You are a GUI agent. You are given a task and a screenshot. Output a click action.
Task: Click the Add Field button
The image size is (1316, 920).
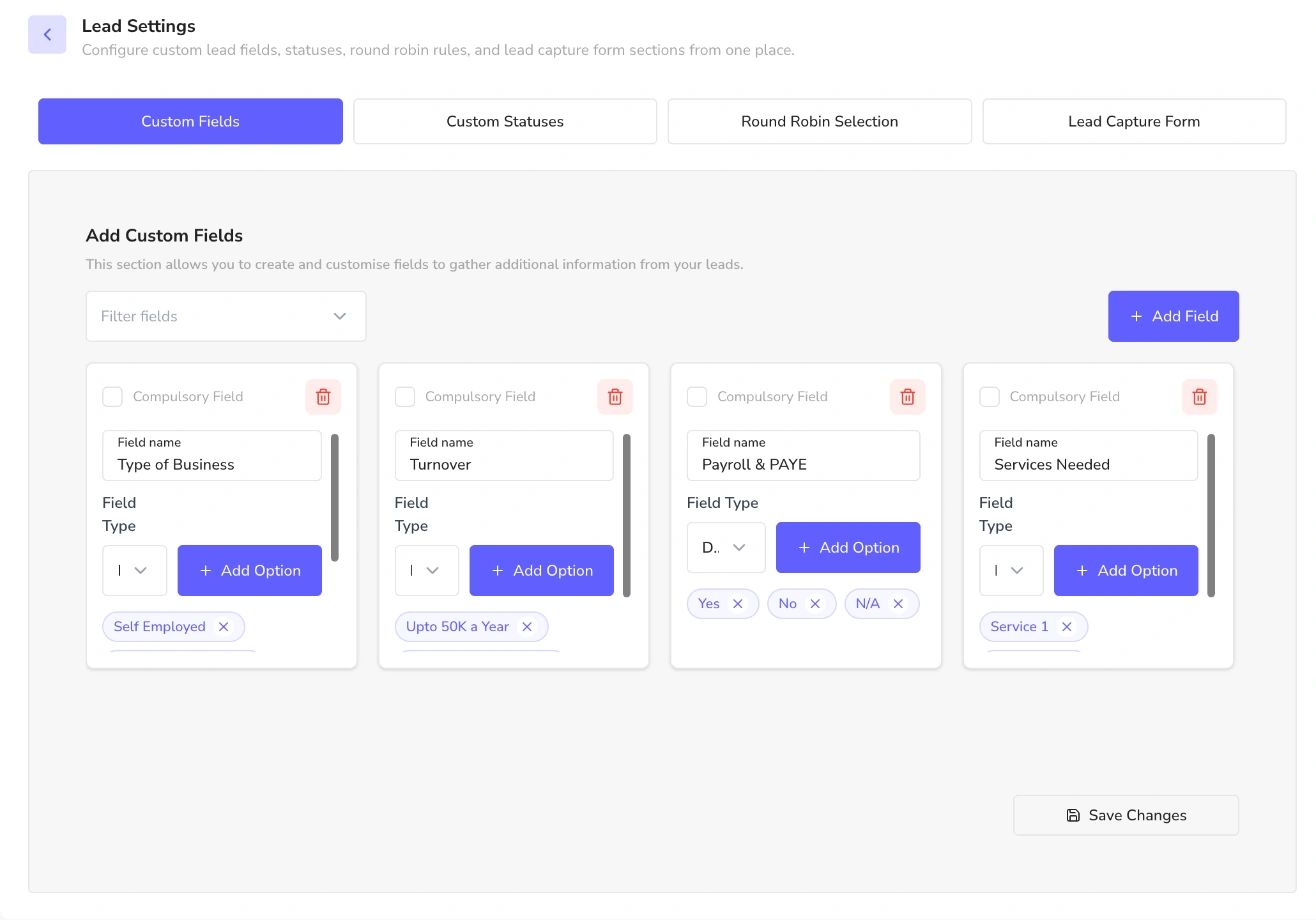pos(1174,316)
